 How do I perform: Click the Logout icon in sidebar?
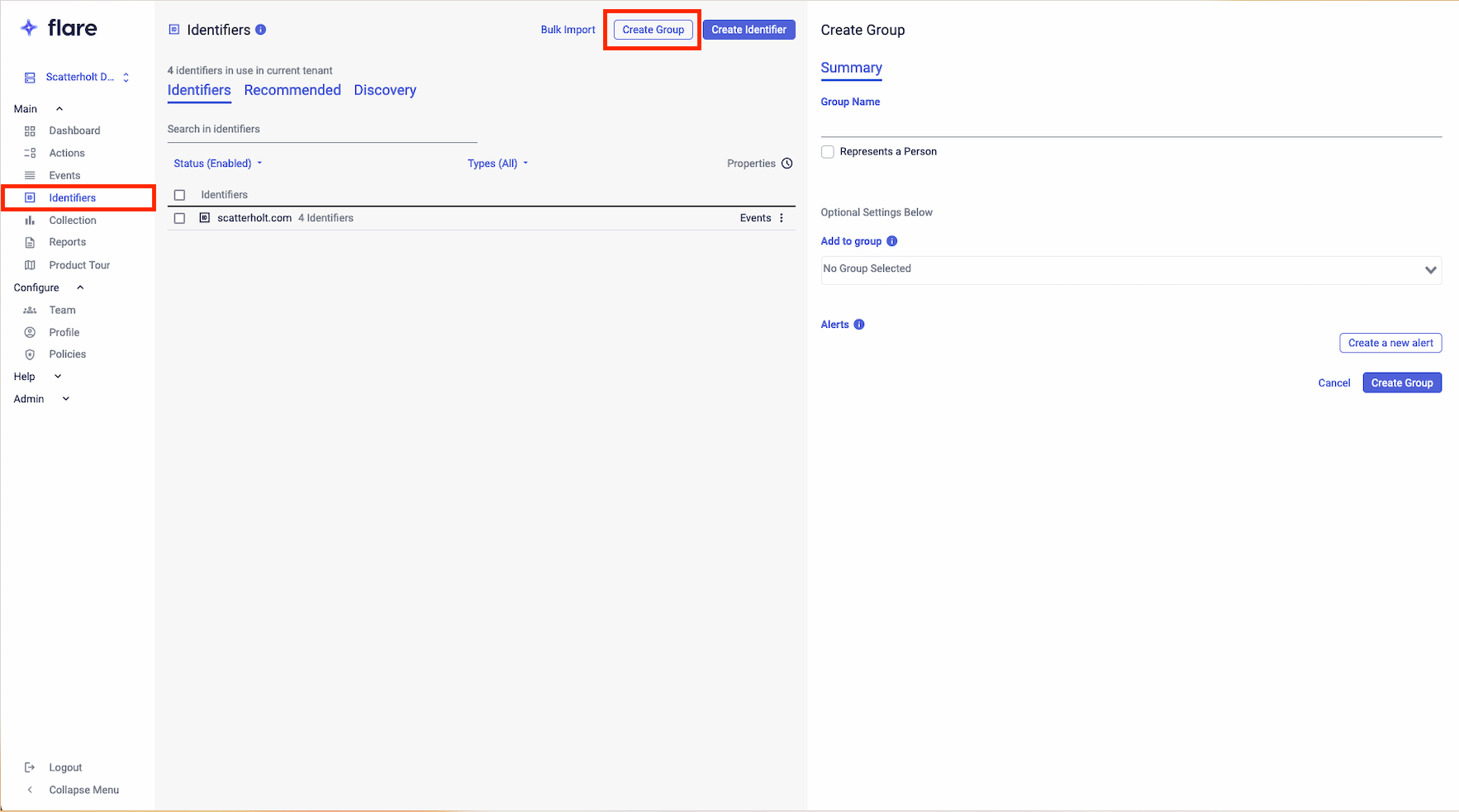[30, 767]
